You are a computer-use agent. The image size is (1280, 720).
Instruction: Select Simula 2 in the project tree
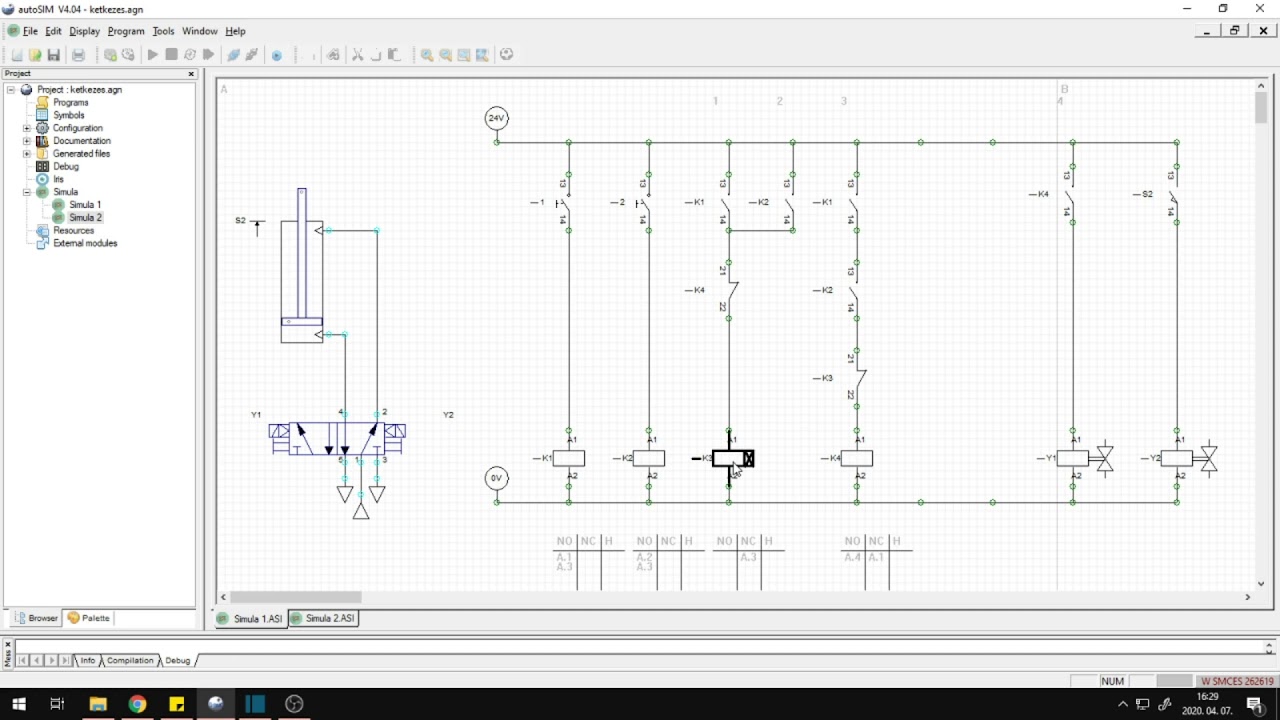(x=85, y=218)
